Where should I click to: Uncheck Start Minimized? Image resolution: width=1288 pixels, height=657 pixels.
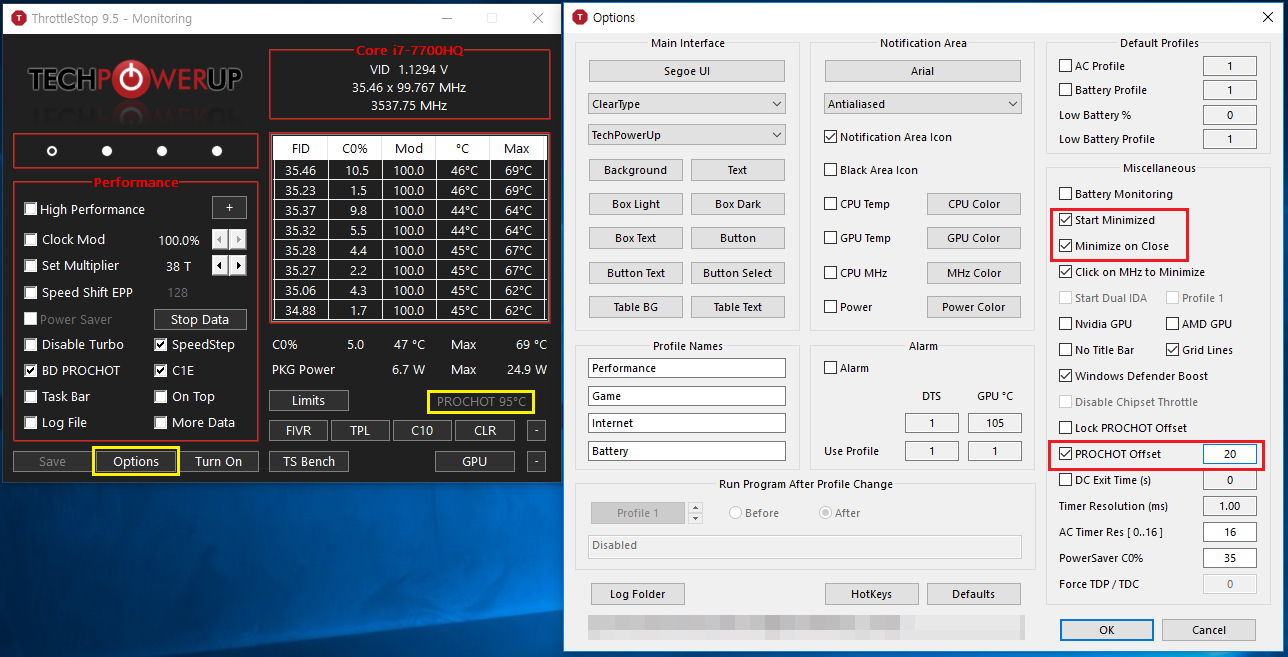1065,220
